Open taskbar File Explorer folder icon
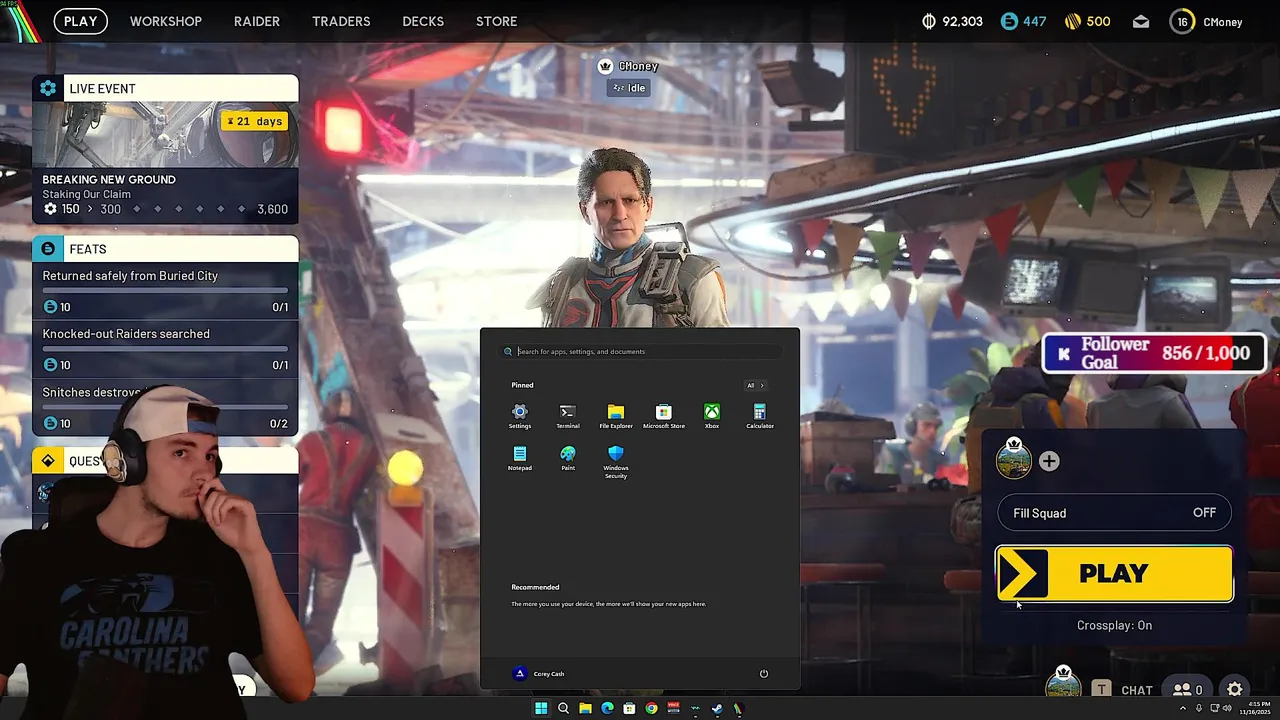This screenshot has width=1280, height=720. click(x=585, y=708)
